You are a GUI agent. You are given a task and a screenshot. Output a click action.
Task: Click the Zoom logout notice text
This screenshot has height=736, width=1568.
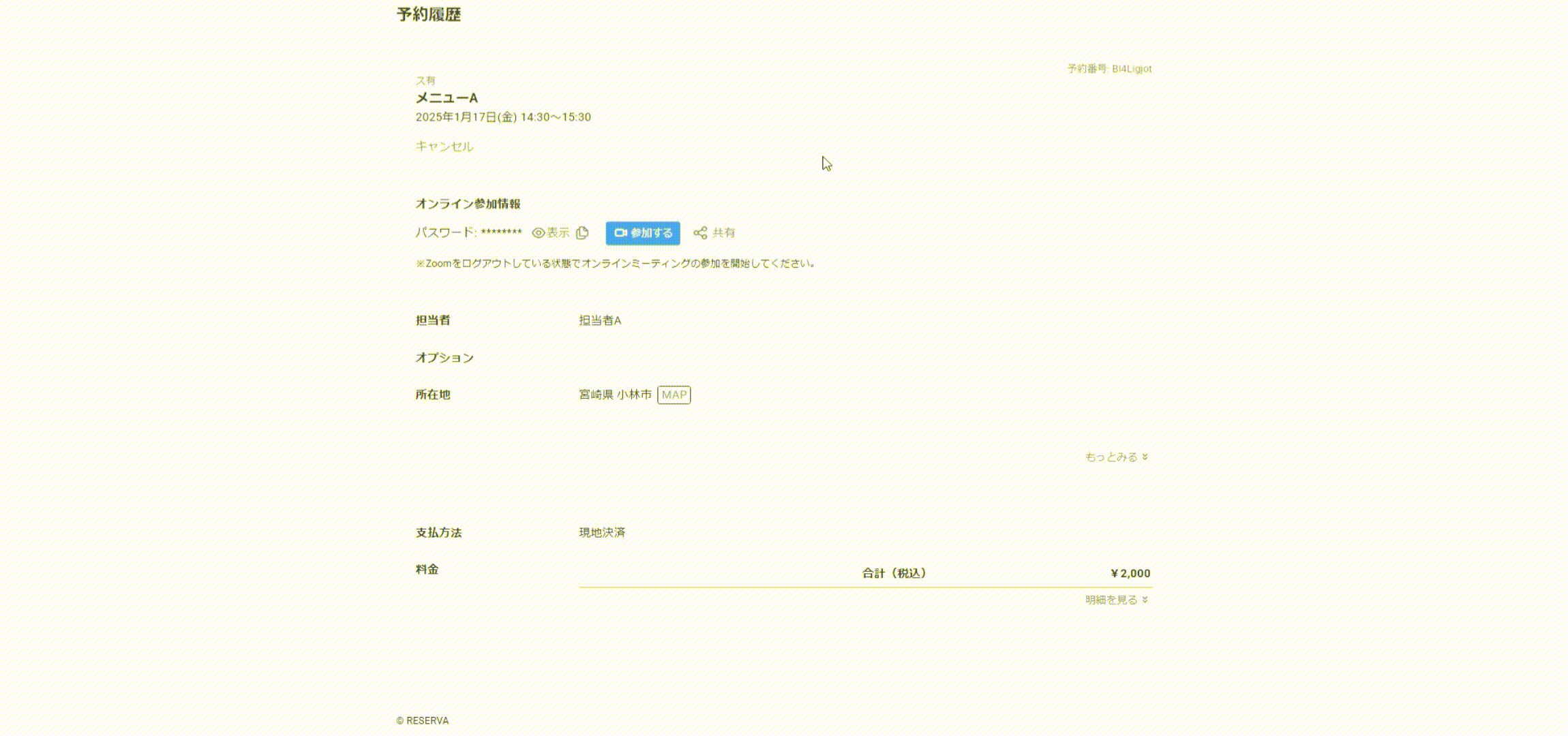tap(616, 264)
